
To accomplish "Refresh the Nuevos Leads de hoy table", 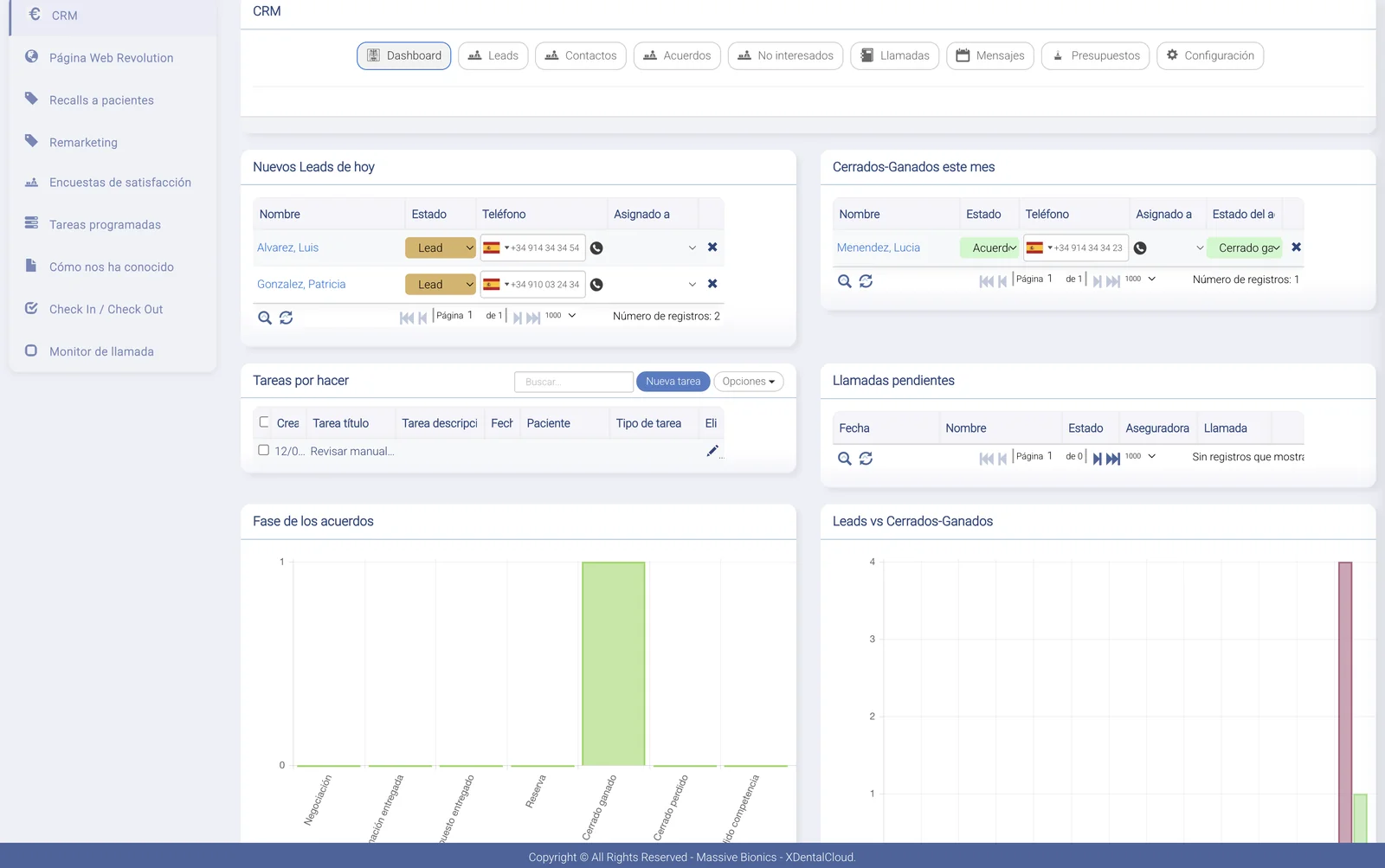I will [287, 318].
